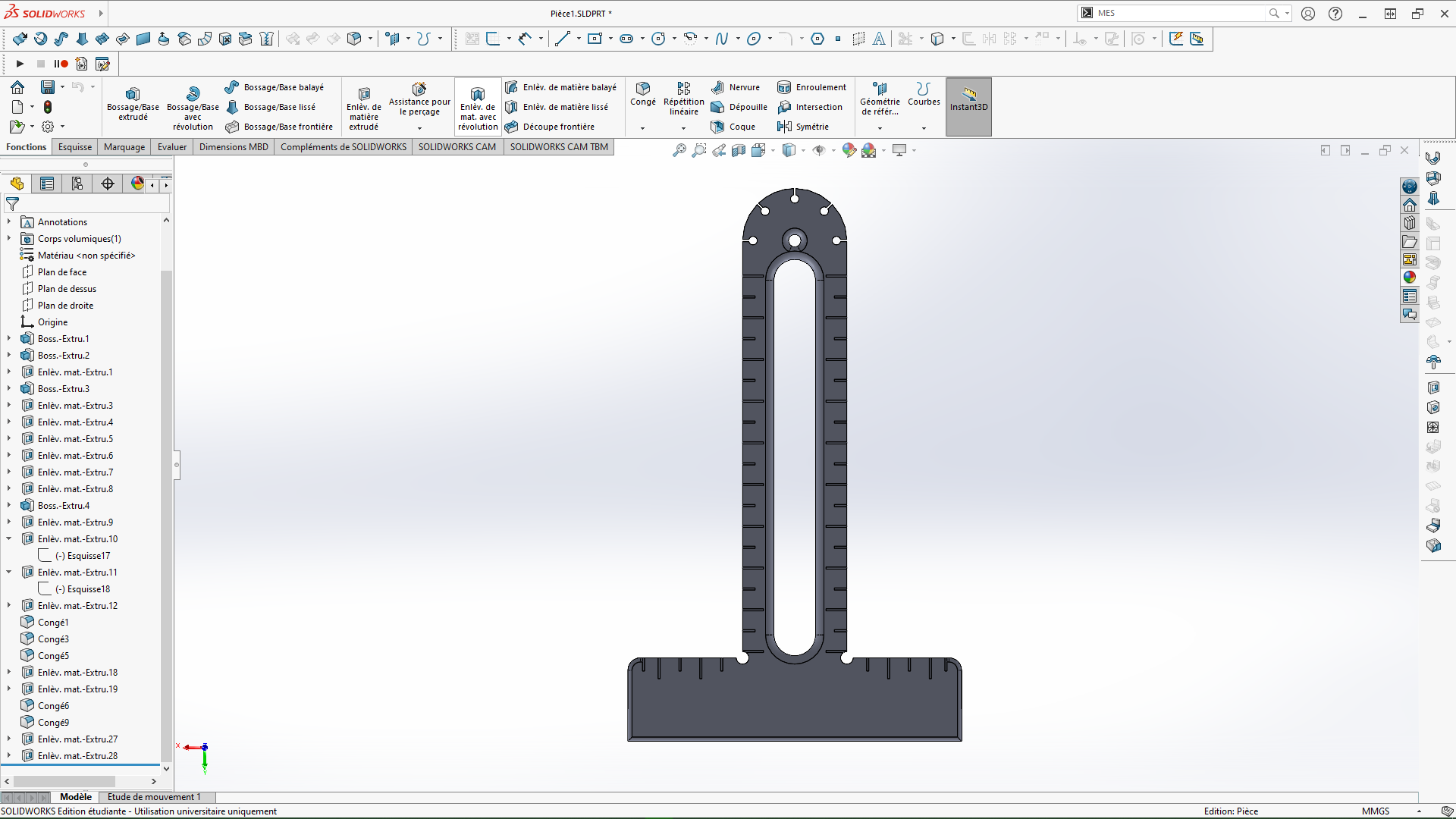Start macro playback button
The width and height of the screenshot is (1456, 819).
pyautogui.click(x=20, y=64)
